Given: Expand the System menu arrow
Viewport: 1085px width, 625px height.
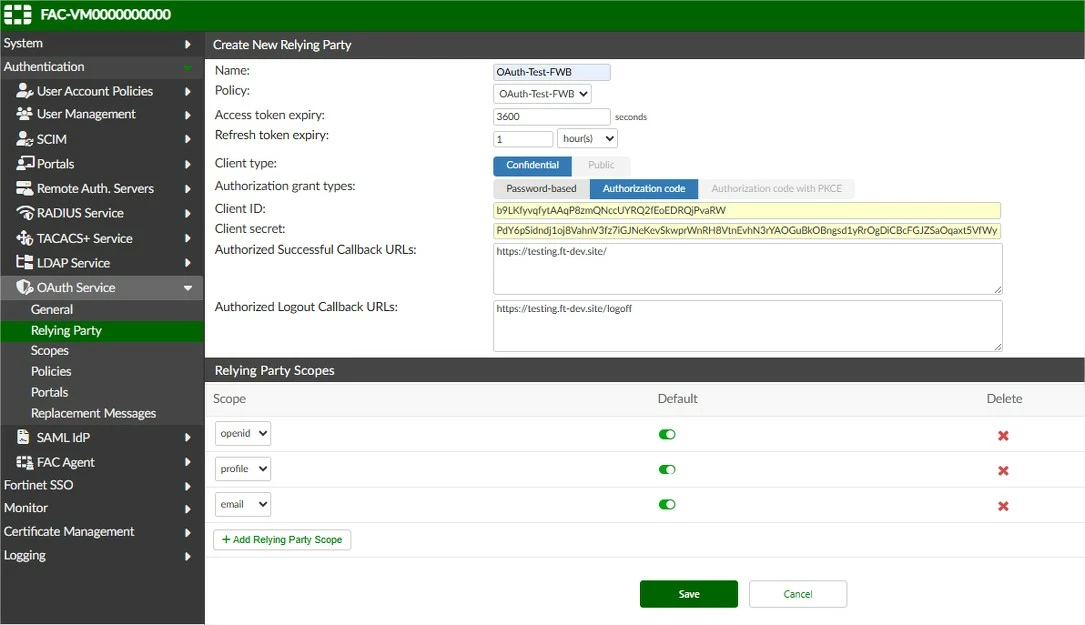Looking at the screenshot, I should [188, 44].
